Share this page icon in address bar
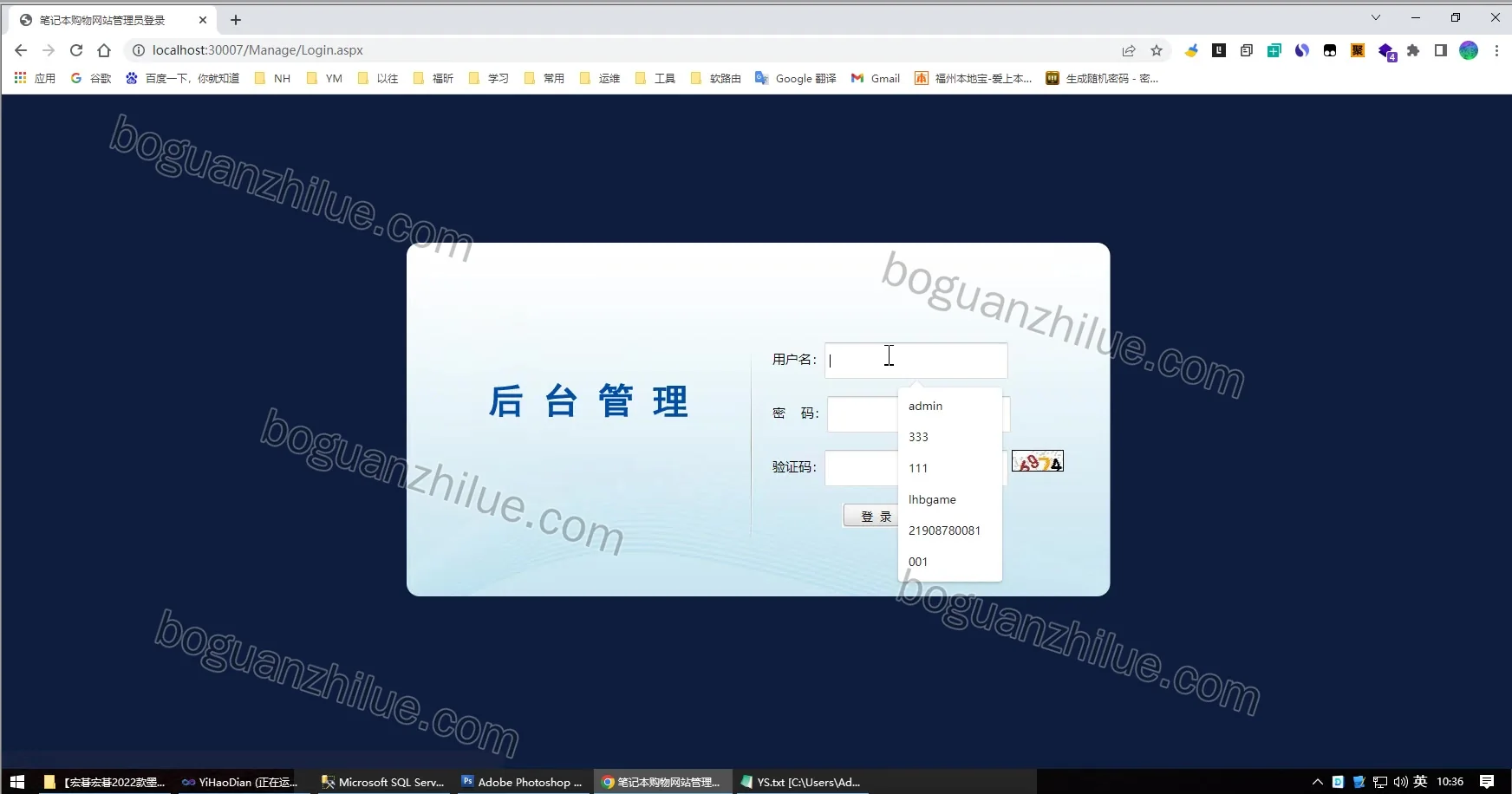Screen dimensions: 1512x794 (1129, 50)
